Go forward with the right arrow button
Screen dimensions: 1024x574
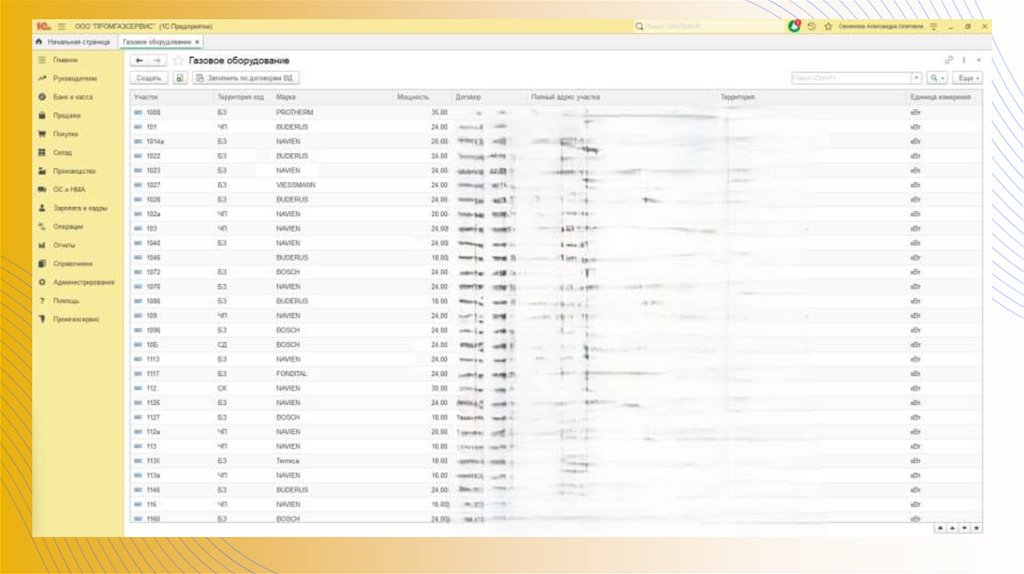(157, 60)
